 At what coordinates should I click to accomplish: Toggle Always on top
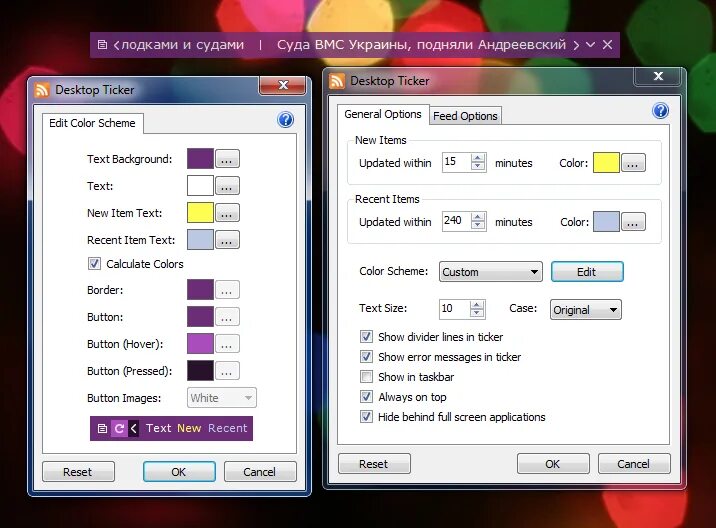(x=366, y=396)
